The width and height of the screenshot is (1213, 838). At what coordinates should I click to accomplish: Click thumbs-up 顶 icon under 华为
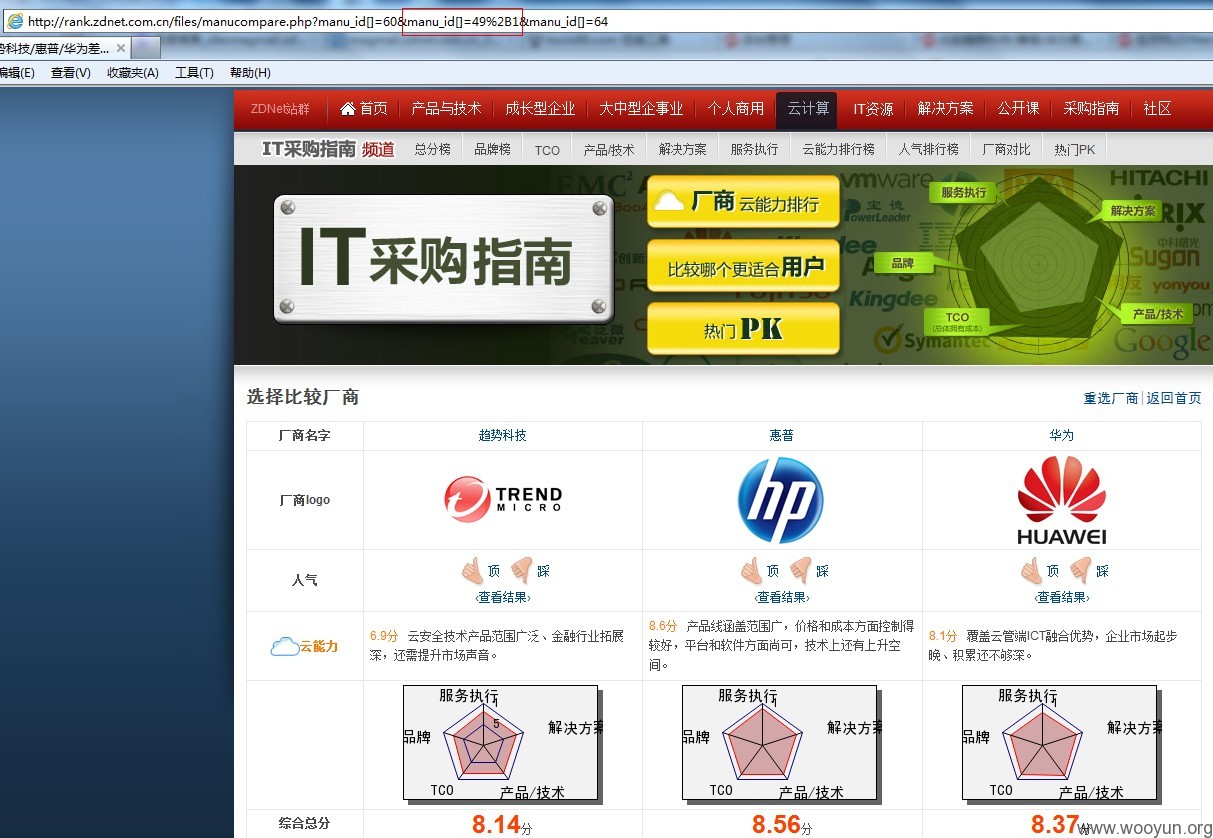point(1031,571)
